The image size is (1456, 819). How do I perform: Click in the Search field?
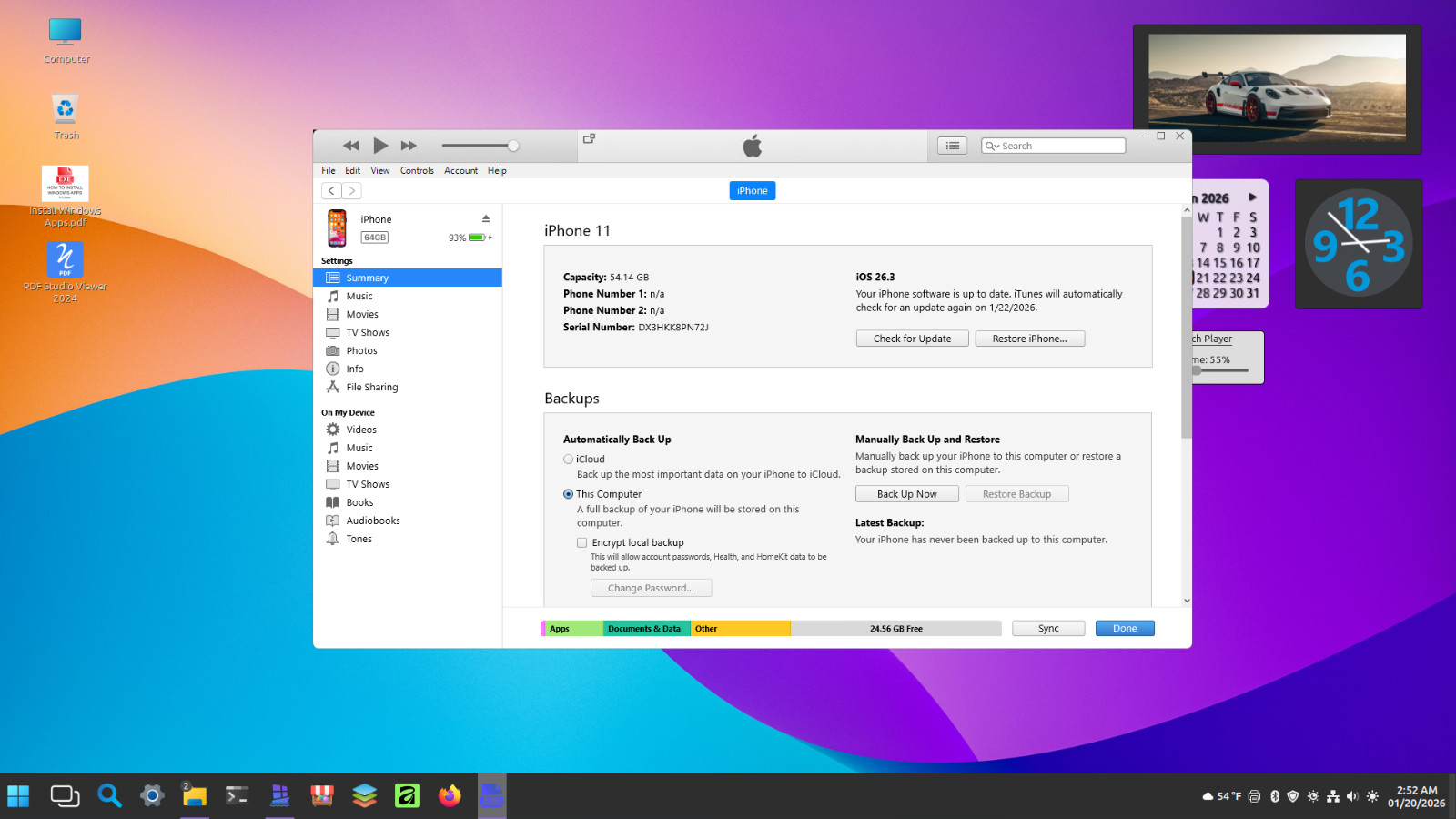click(x=1053, y=146)
